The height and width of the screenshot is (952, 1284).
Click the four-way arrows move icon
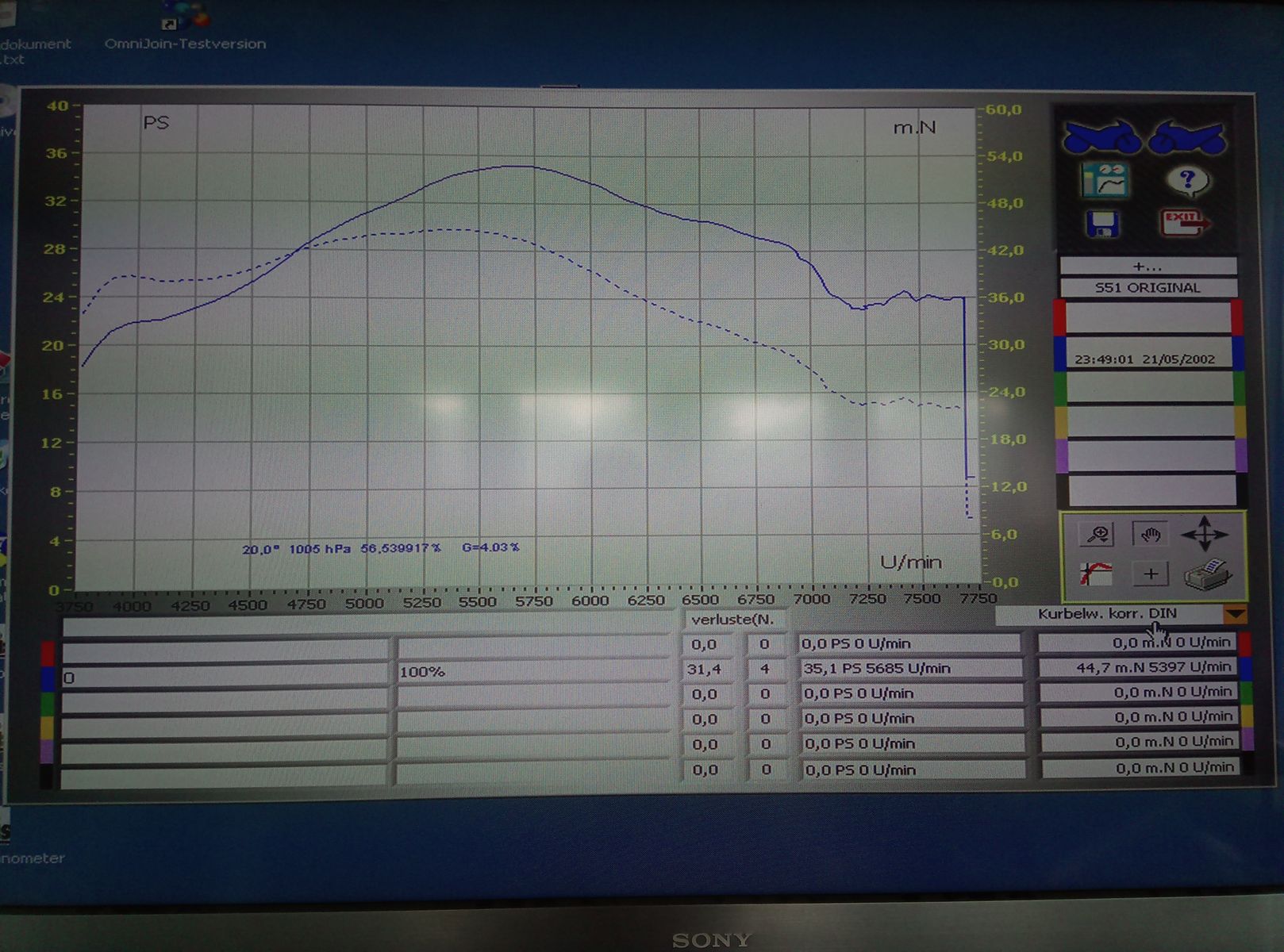pos(1205,534)
